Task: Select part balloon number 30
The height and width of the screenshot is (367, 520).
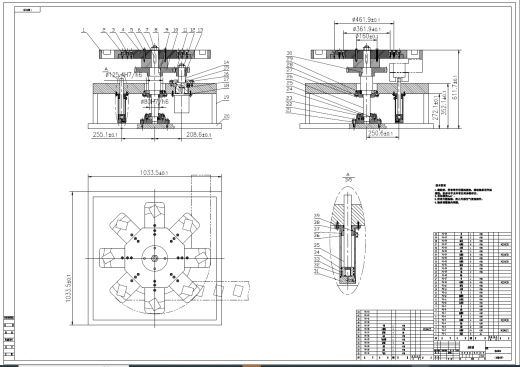Action: coord(289,53)
